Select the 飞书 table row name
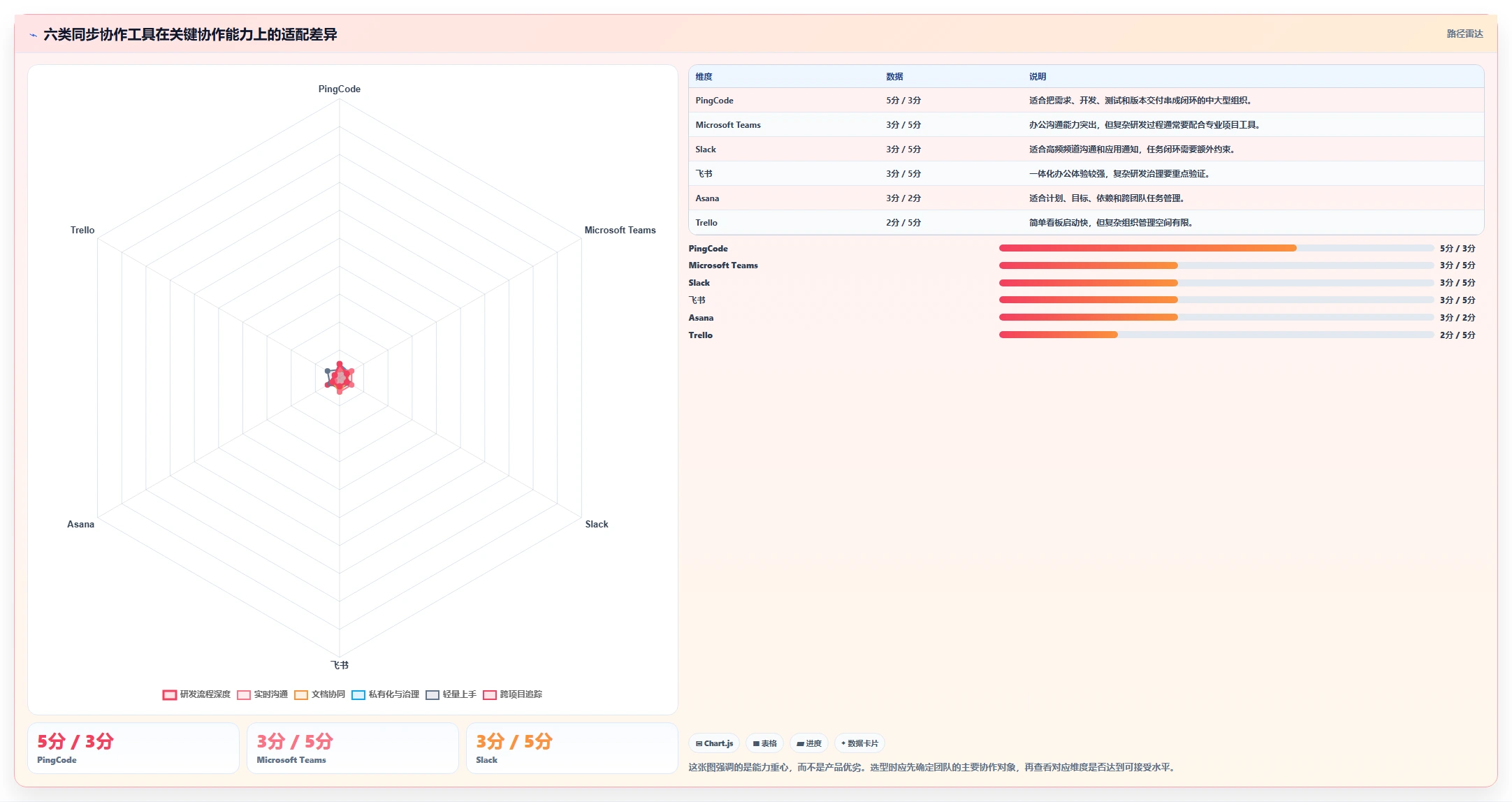Screen dimensions: 1512x802 (704, 174)
